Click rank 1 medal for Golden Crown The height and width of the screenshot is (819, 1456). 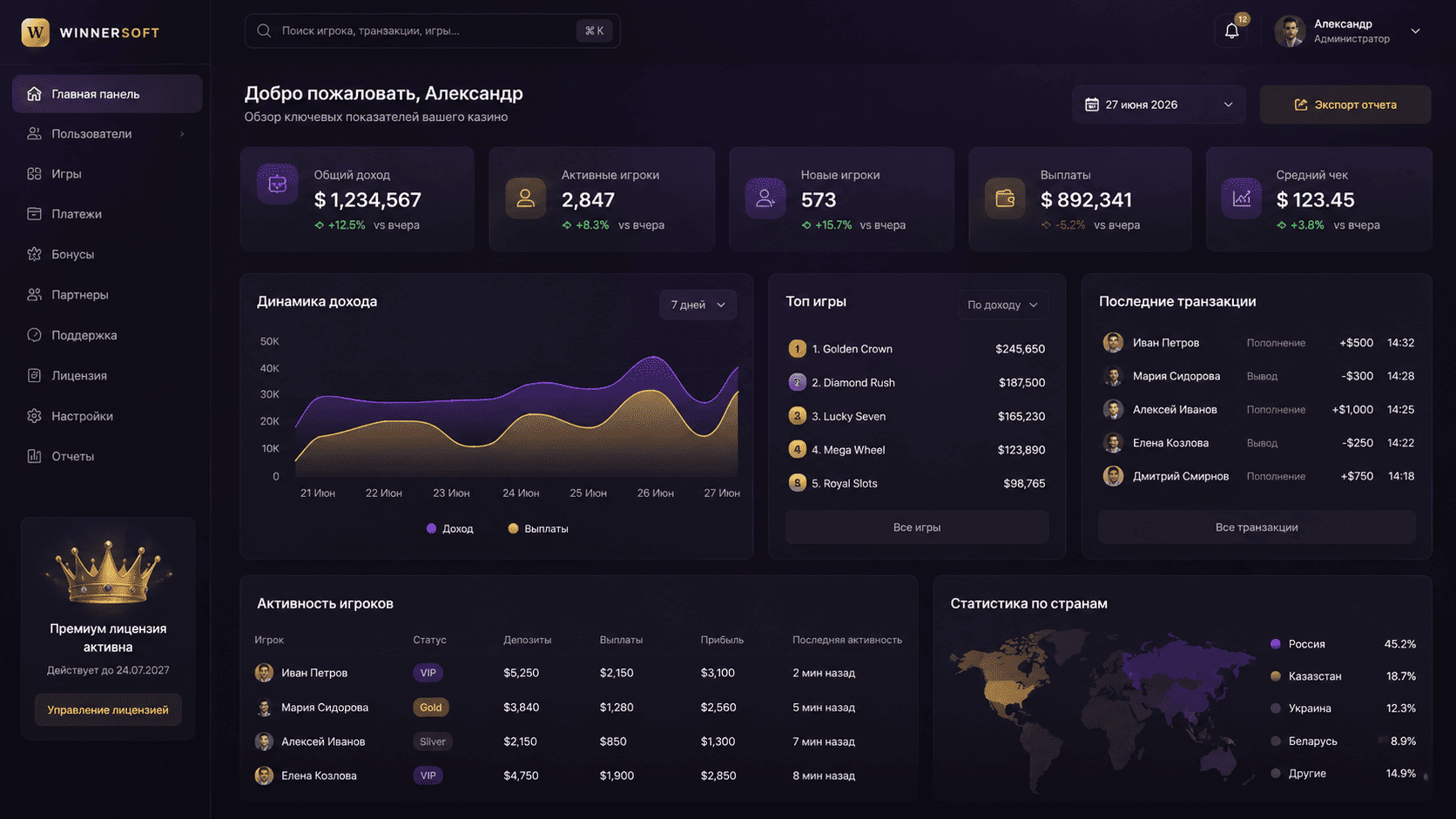[797, 349]
